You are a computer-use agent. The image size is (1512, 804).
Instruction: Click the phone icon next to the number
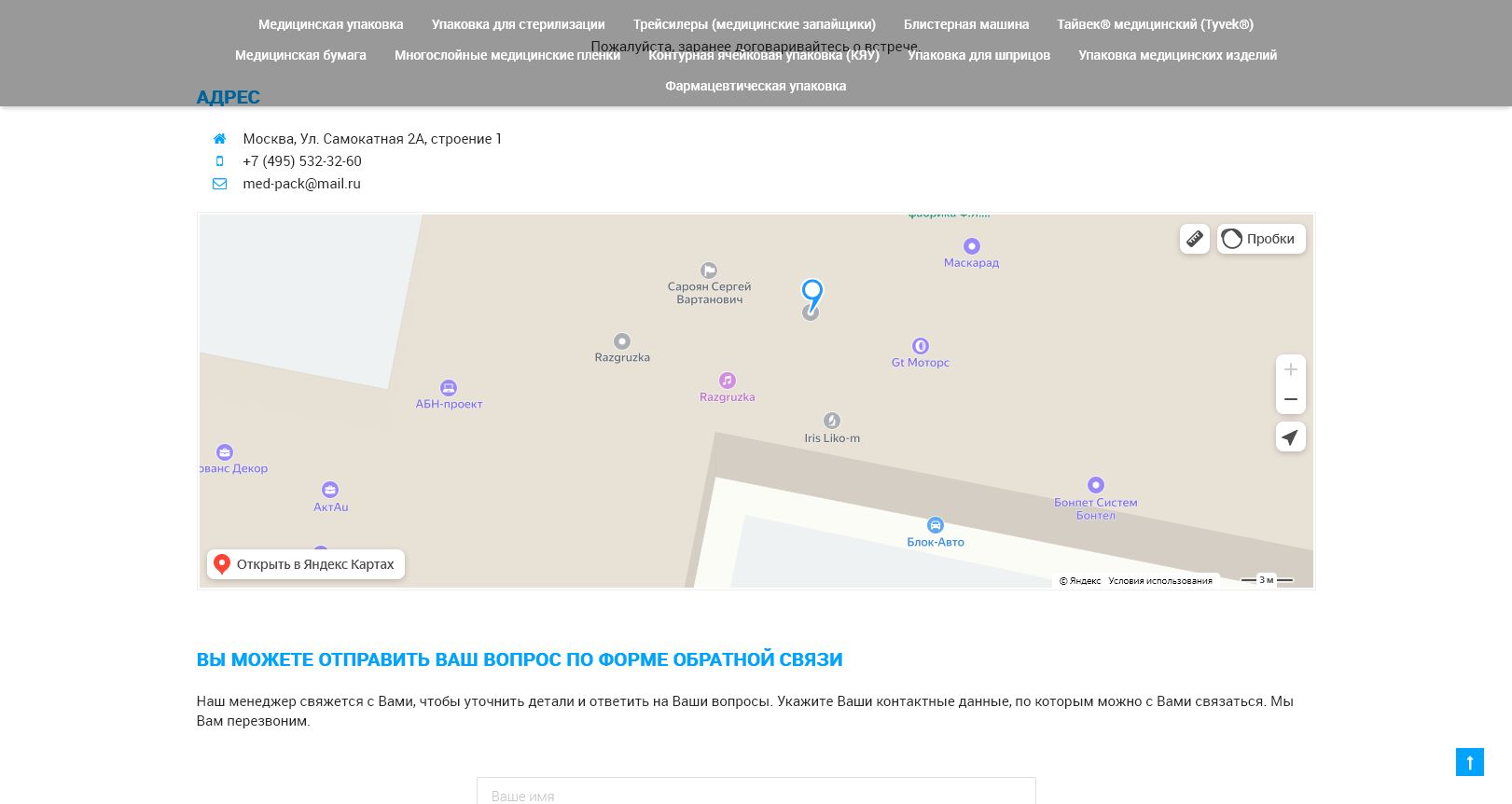pos(219,161)
